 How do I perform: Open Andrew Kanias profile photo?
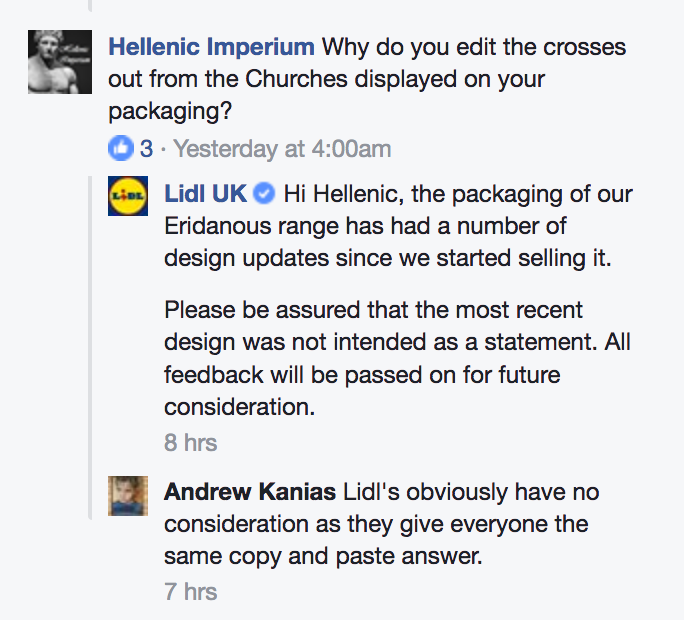128,496
